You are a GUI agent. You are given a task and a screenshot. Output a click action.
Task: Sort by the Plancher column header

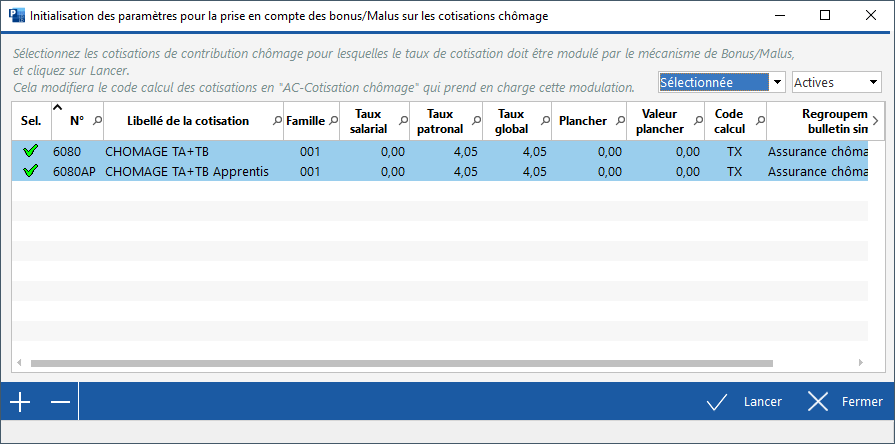point(583,121)
